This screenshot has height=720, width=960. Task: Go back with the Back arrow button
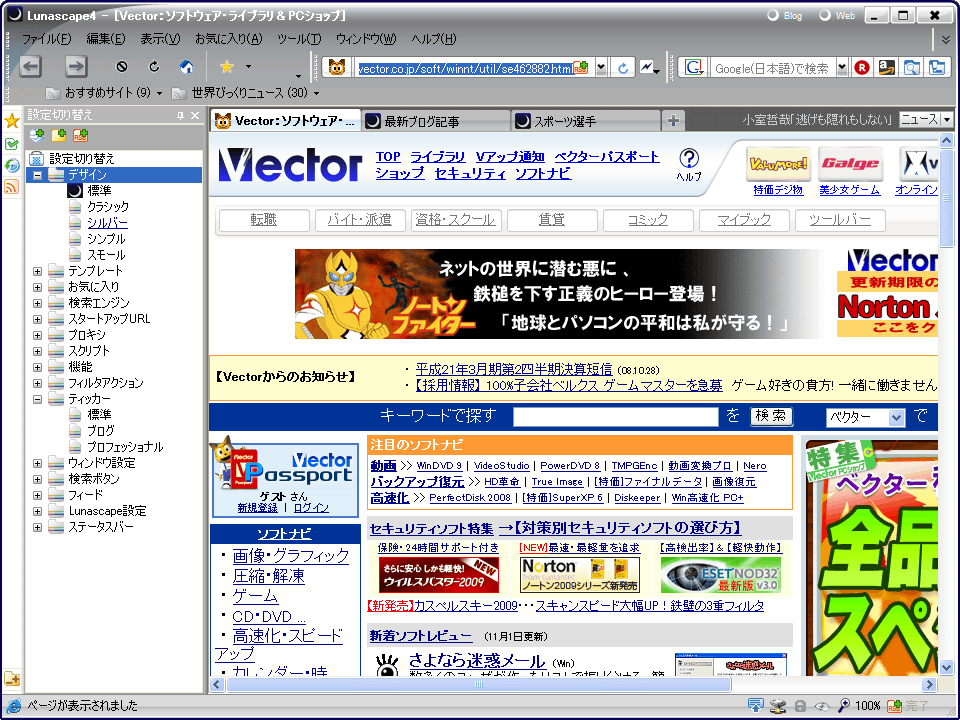30,66
